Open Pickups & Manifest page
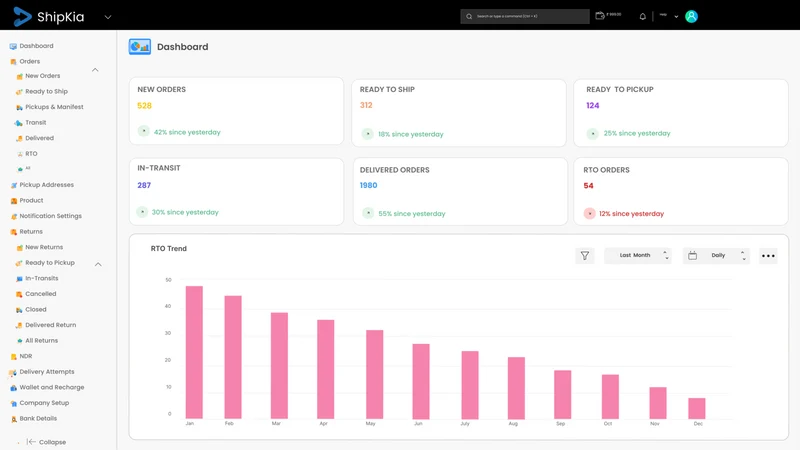Screen dimensions: 800x450 pyautogui.click(x=54, y=107)
